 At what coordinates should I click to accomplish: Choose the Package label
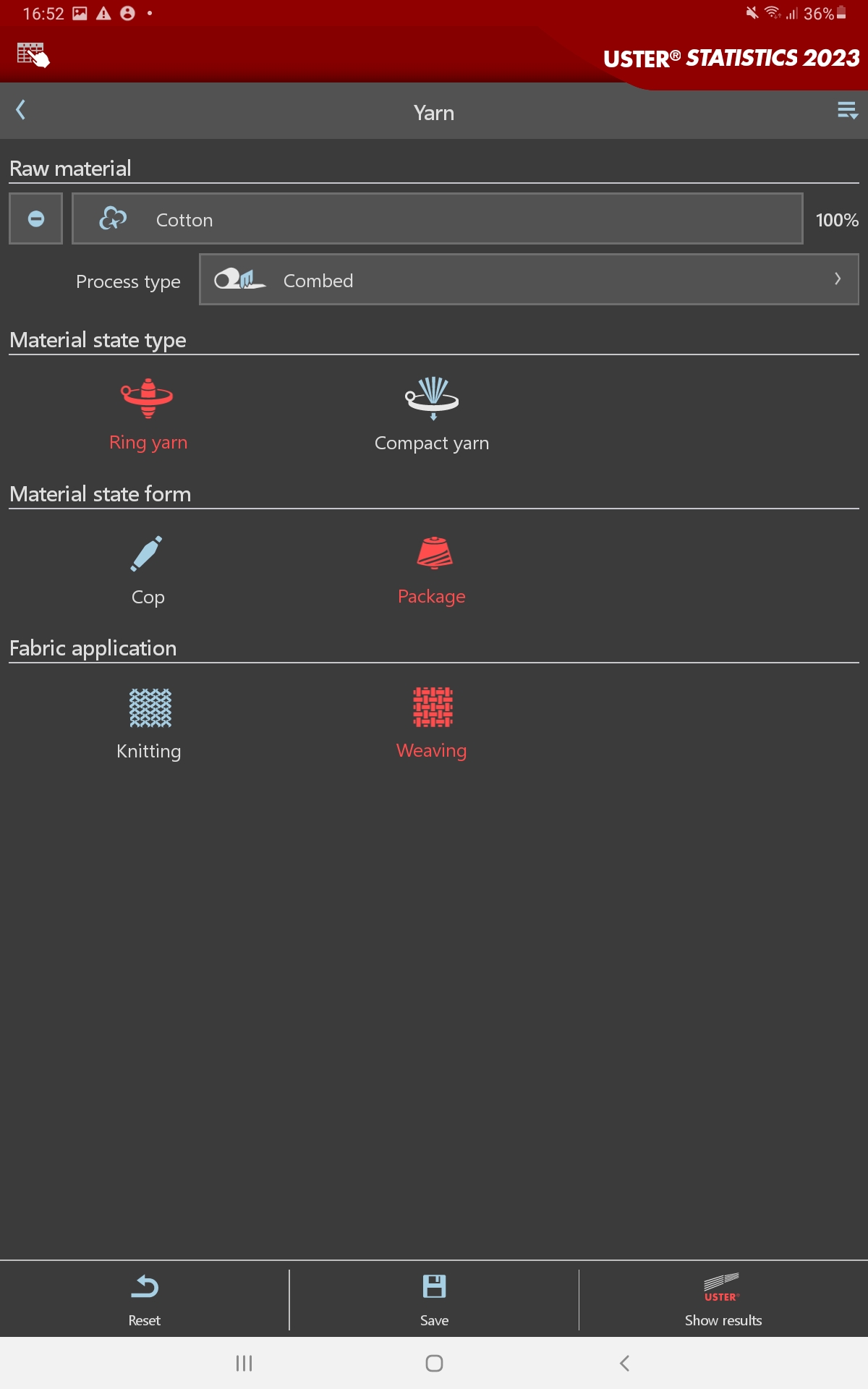pyautogui.click(x=432, y=596)
